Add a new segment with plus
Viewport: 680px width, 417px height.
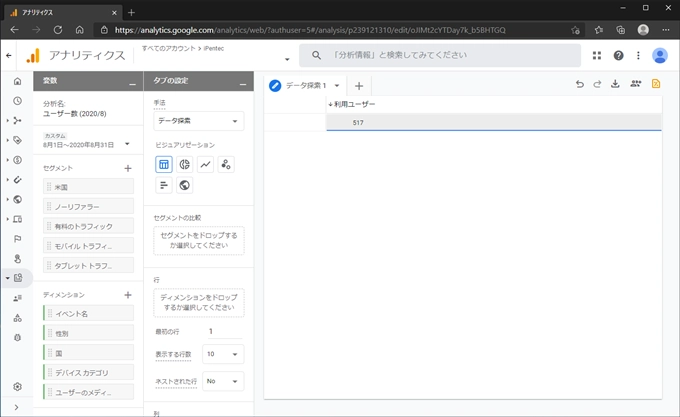128,168
